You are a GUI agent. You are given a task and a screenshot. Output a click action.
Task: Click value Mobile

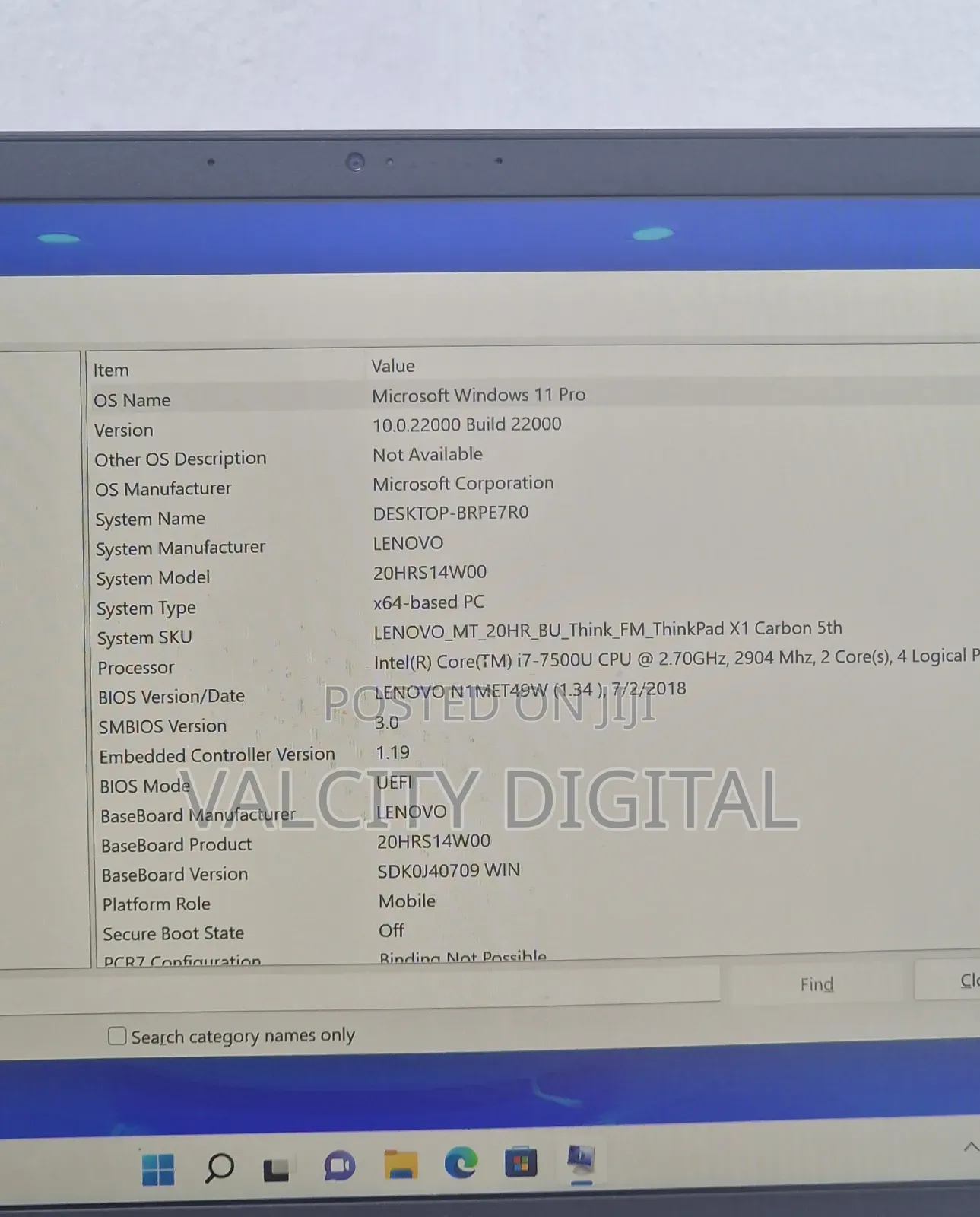pos(407,901)
